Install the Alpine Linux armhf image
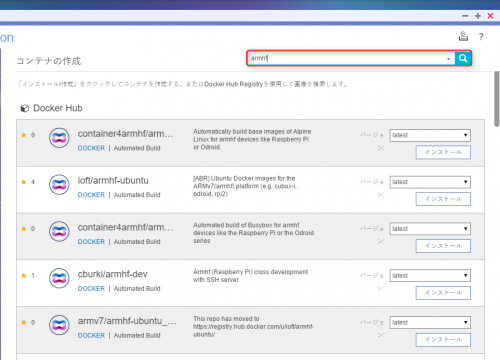 (x=443, y=152)
